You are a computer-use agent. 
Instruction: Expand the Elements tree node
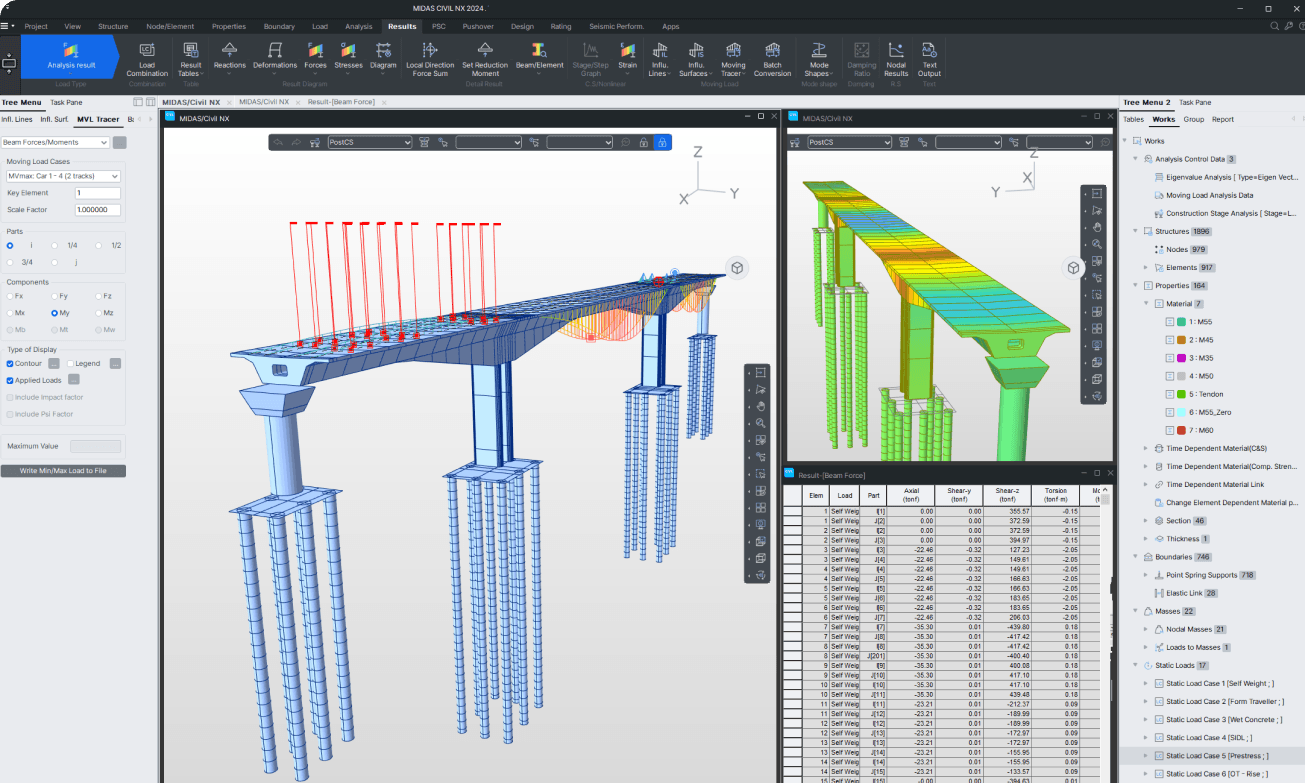(1146, 267)
